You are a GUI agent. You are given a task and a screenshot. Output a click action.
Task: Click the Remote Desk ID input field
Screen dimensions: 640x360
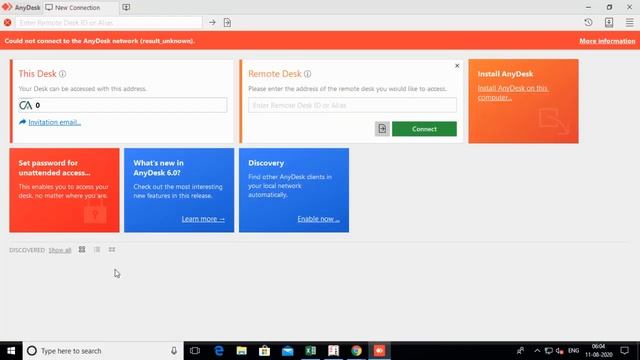click(352, 105)
